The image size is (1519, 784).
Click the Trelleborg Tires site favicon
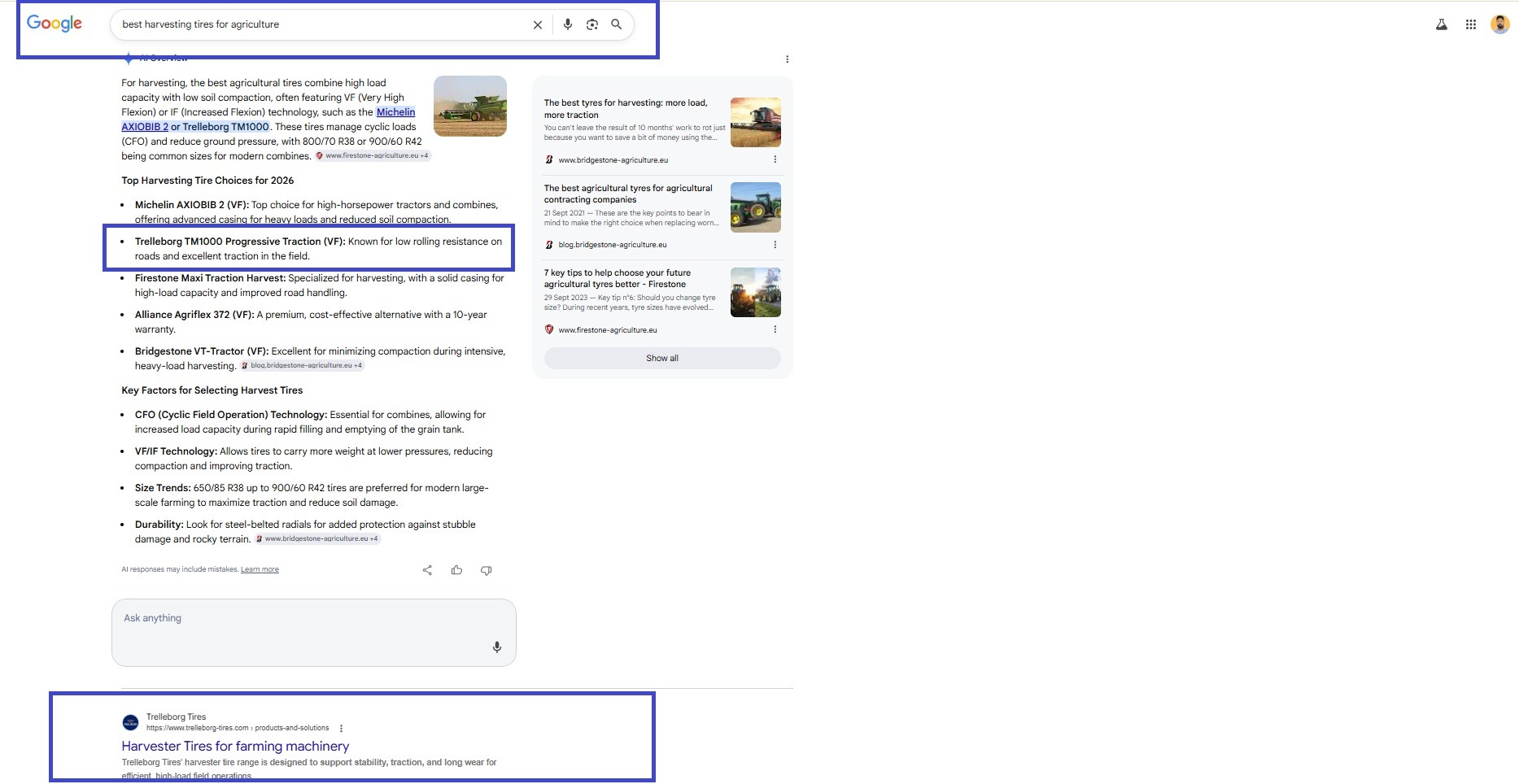[130, 722]
